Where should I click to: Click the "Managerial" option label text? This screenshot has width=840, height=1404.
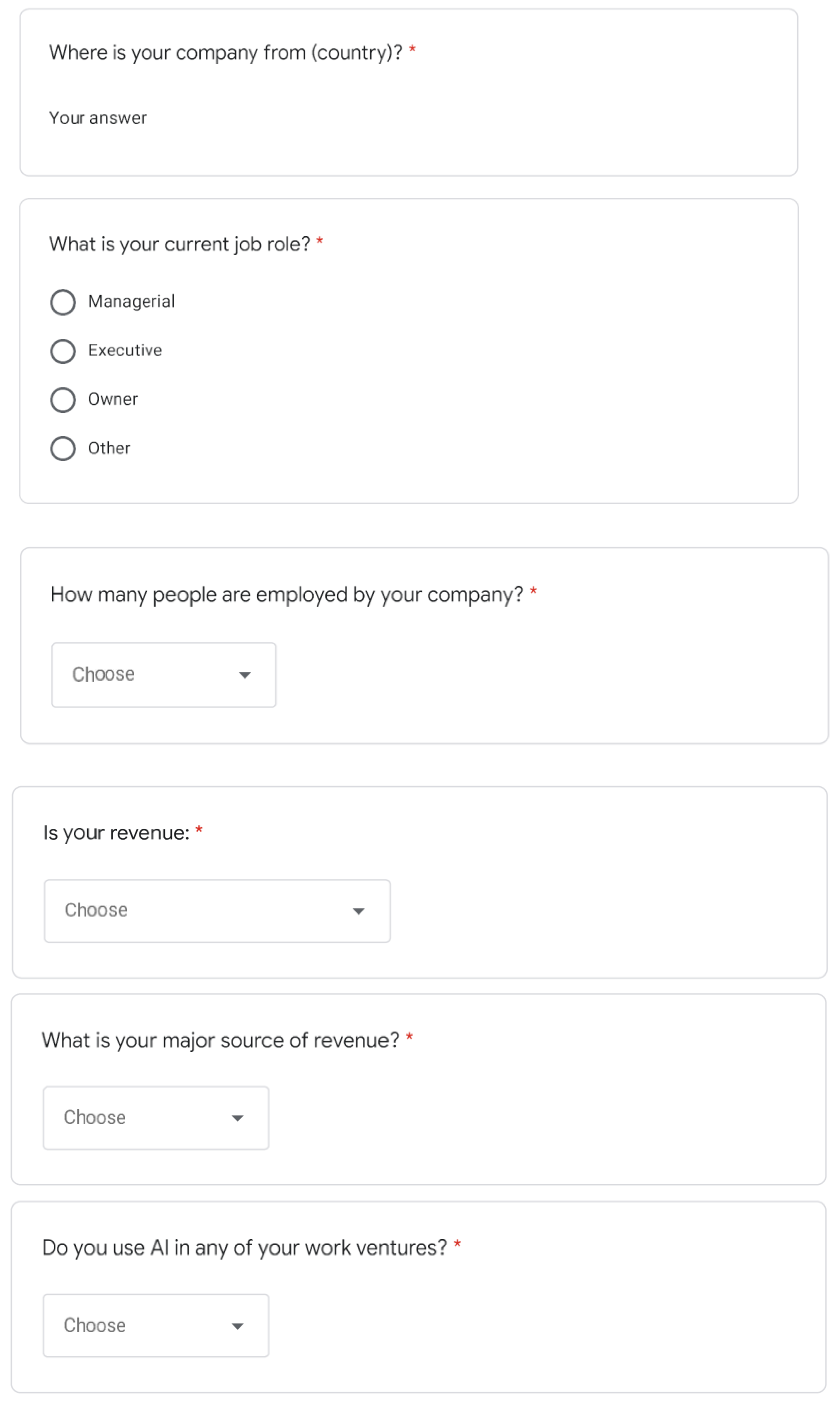click(131, 301)
